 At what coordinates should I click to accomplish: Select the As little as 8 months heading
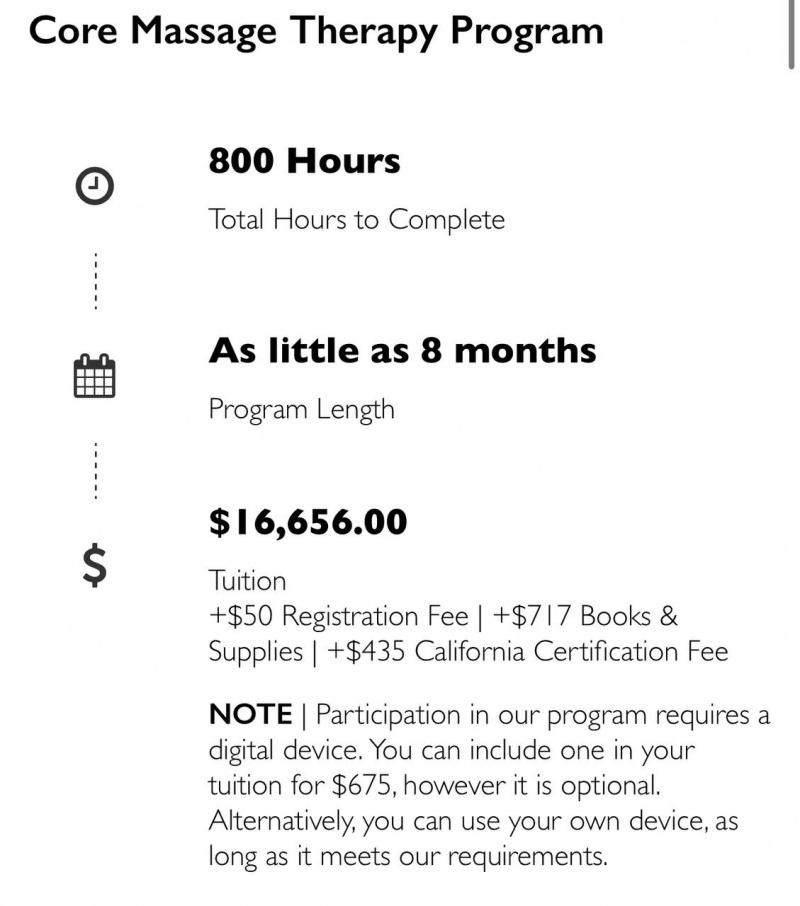pyautogui.click(x=402, y=351)
